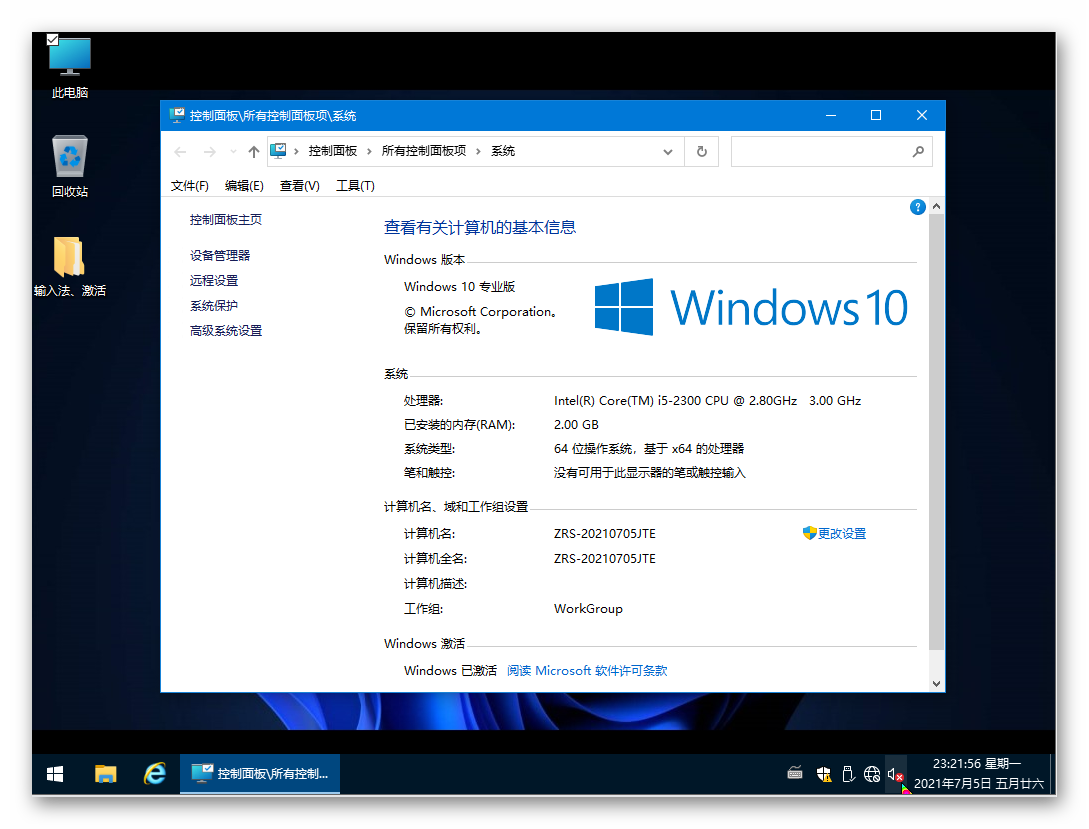Click the processor text Intel(R) Core(TM) i5-2300
The image size is (1089, 829).
[708, 401]
